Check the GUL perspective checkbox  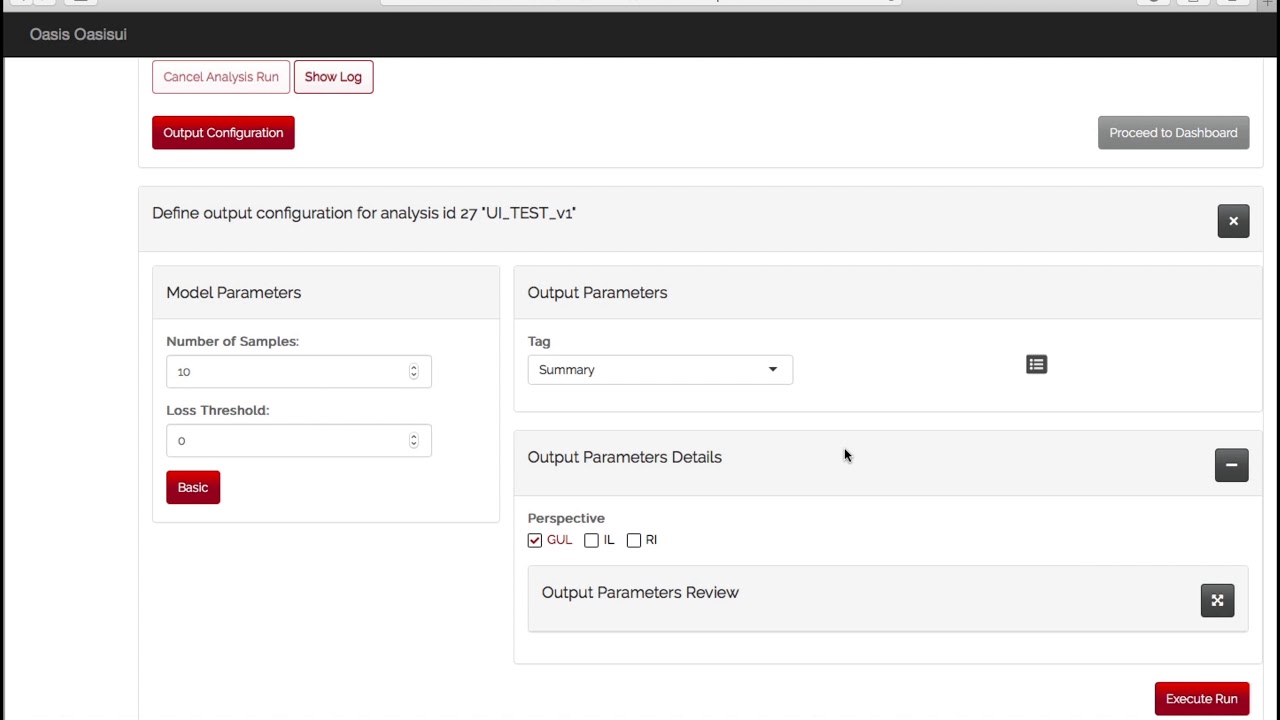pos(535,540)
